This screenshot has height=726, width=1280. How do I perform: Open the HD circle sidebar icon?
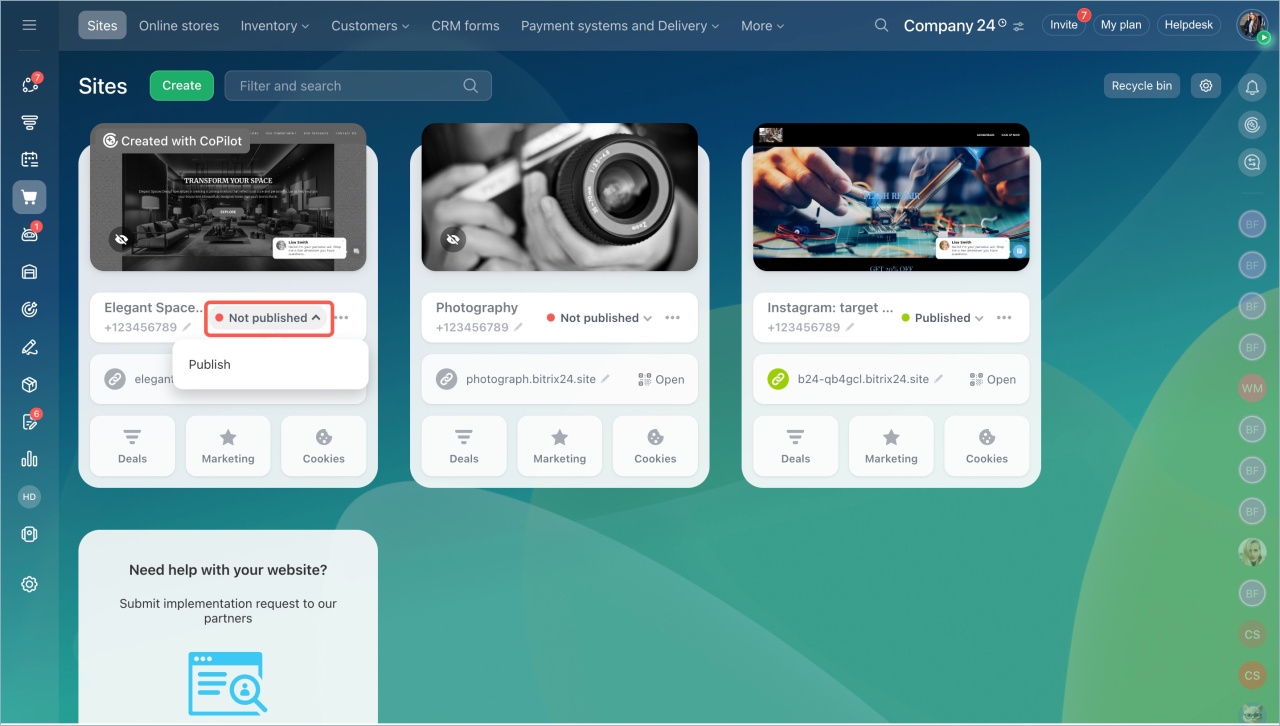pyautogui.click(x=30, y=497)
